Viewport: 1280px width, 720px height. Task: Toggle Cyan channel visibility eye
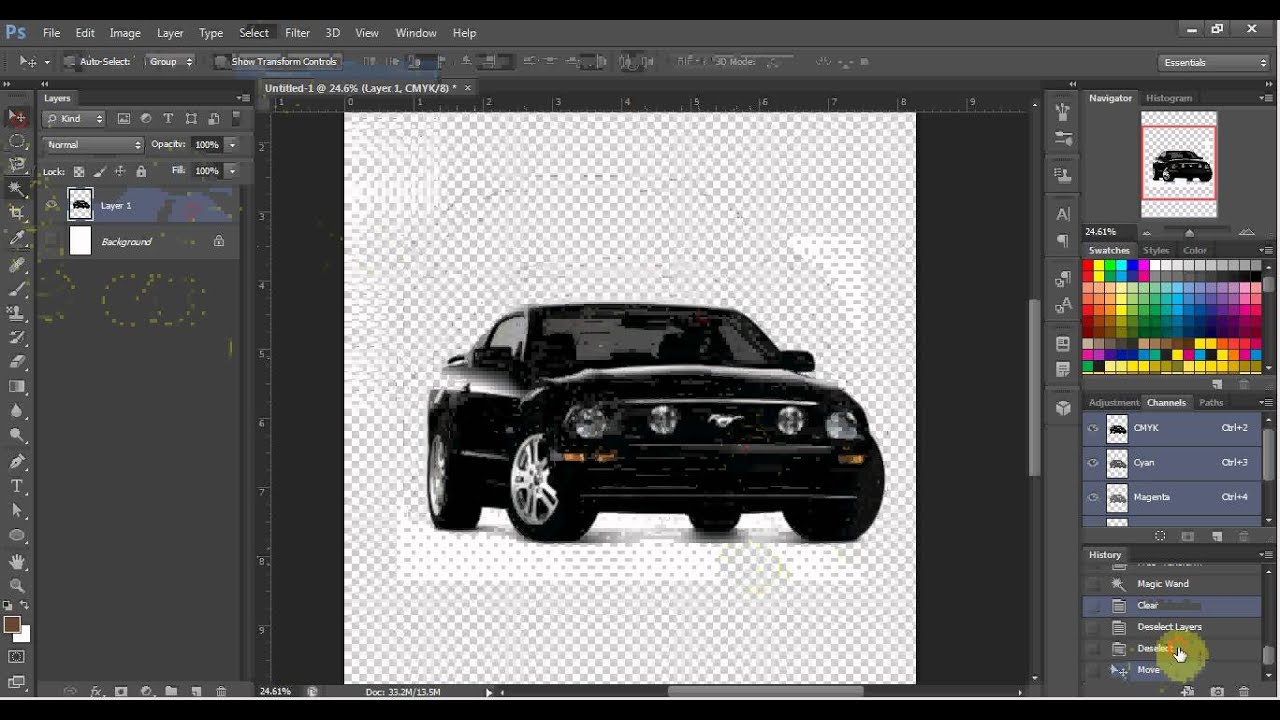tap(1093, 463)
